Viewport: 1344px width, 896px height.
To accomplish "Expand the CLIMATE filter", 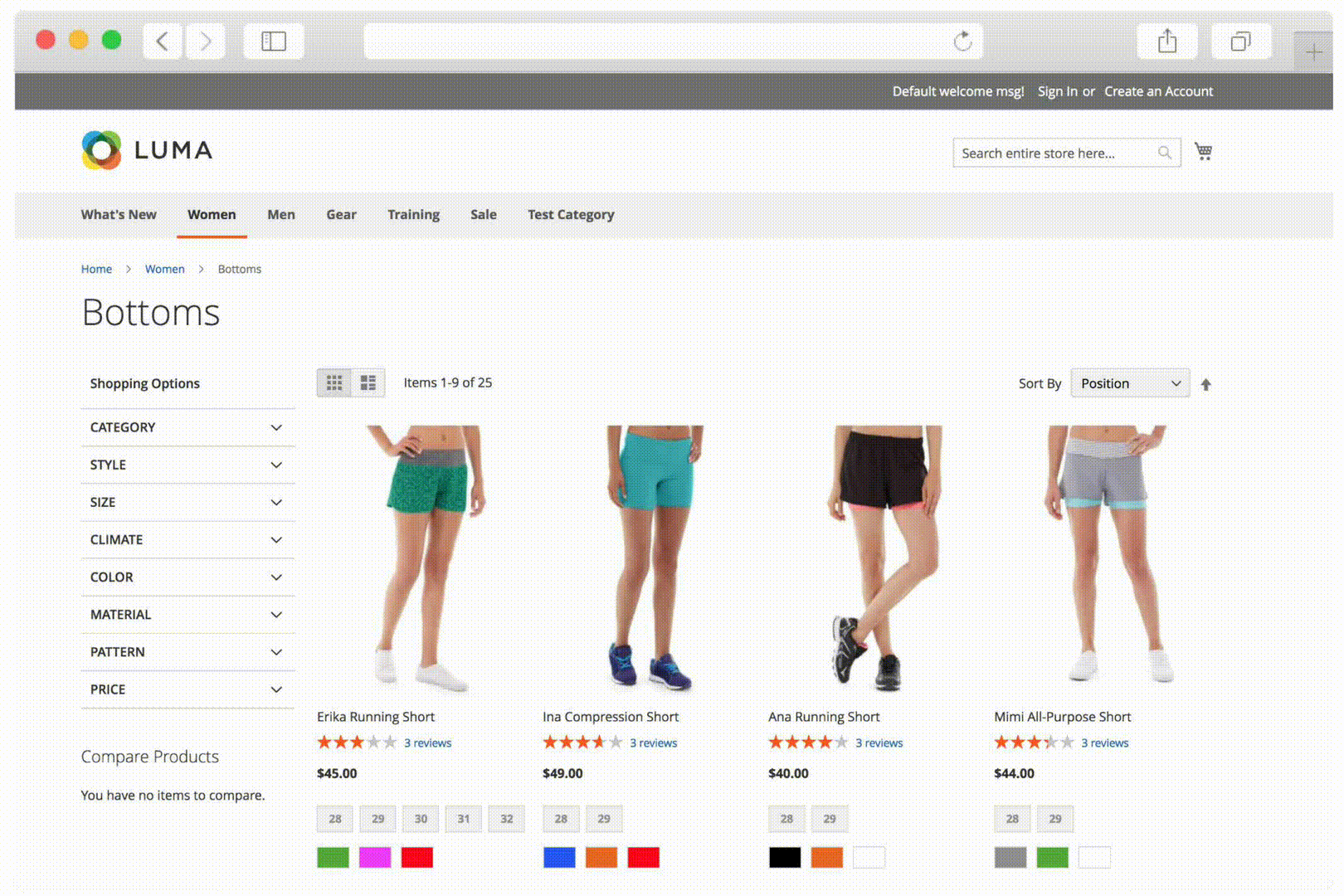I will (x=187, y=539).
